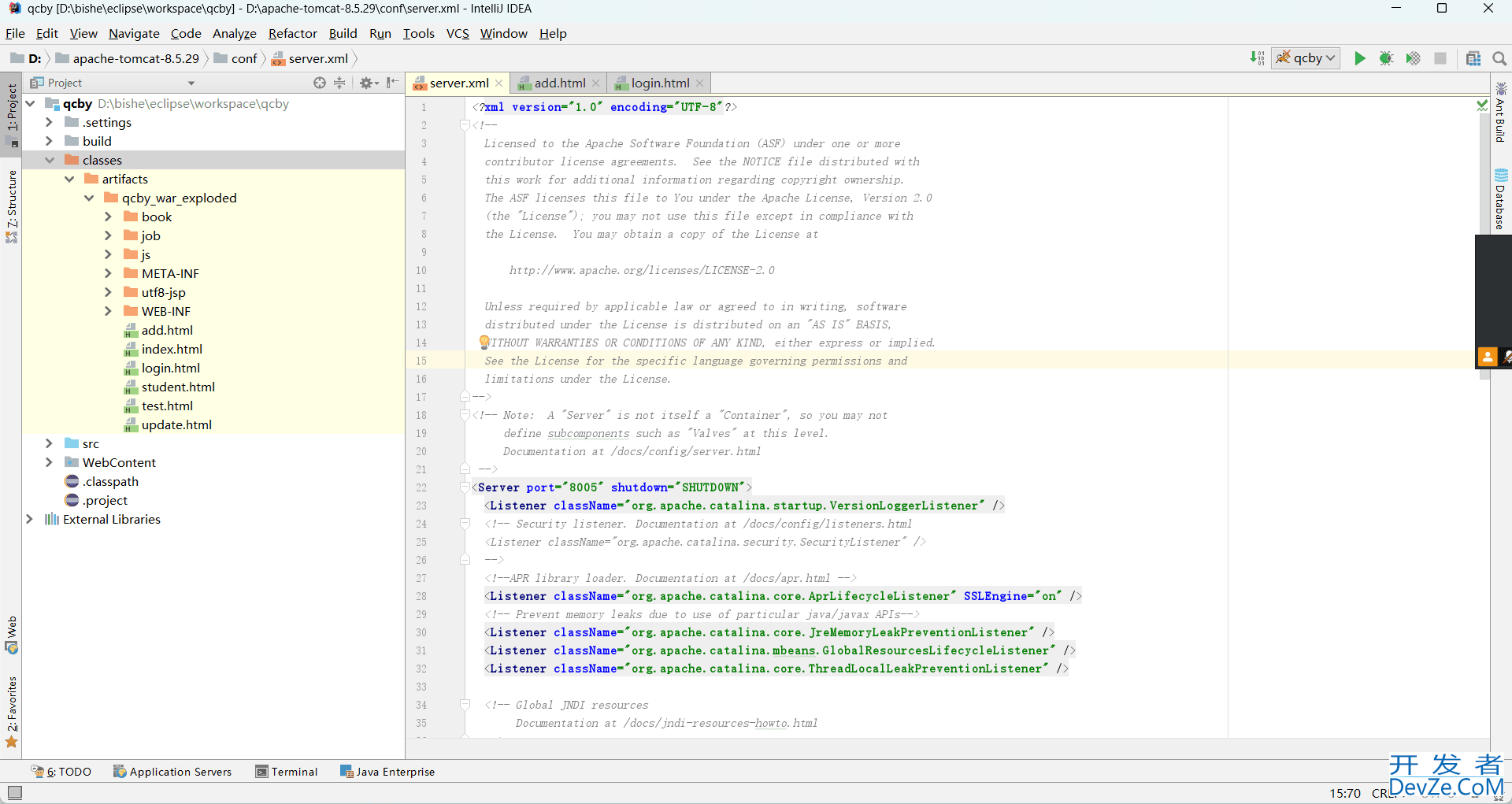Screen dimensions: 1512x804
Task: Close the add.html tab
Action: (595, 83)
